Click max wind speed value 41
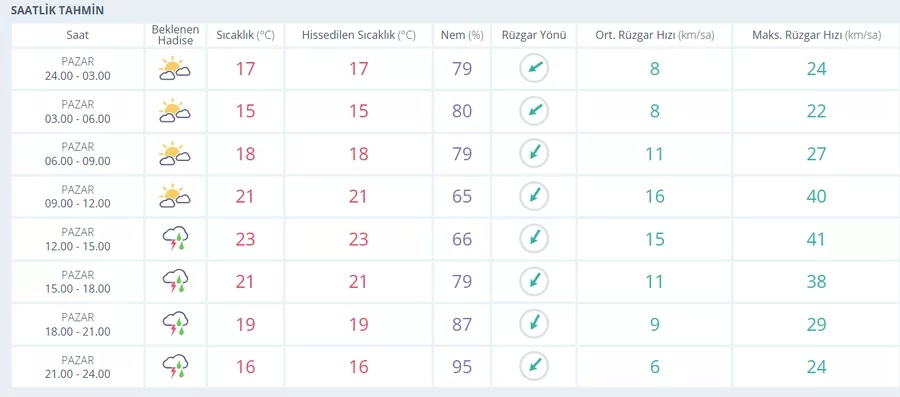The width and height of the screenshot is (900, 397). click(816, 239)
